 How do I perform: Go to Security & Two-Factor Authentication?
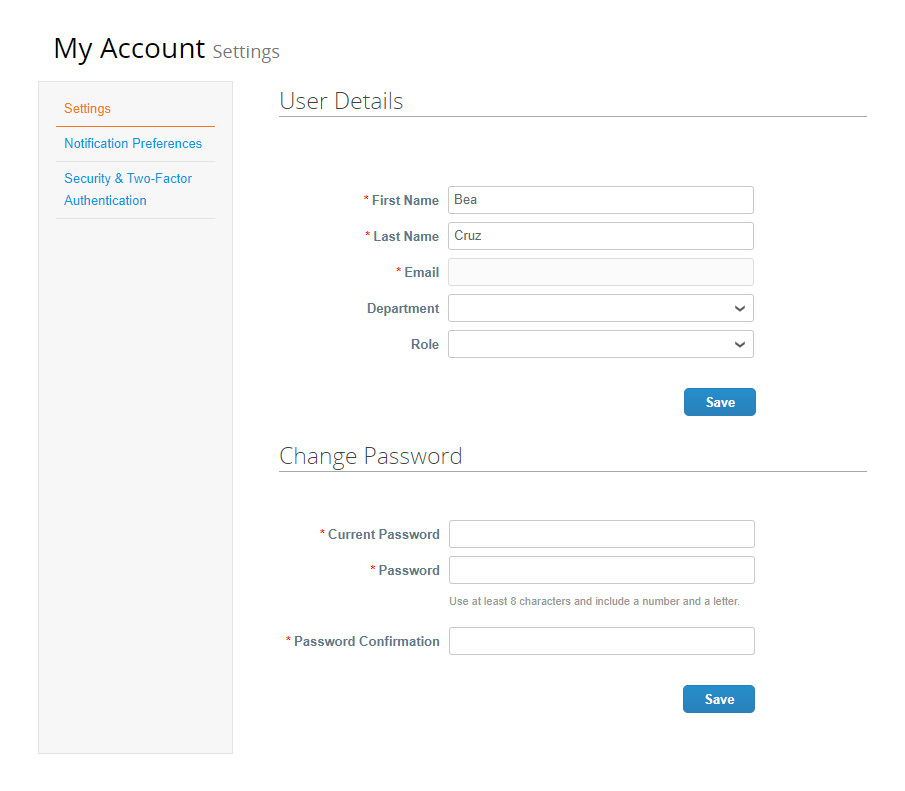tap(128, 189)
